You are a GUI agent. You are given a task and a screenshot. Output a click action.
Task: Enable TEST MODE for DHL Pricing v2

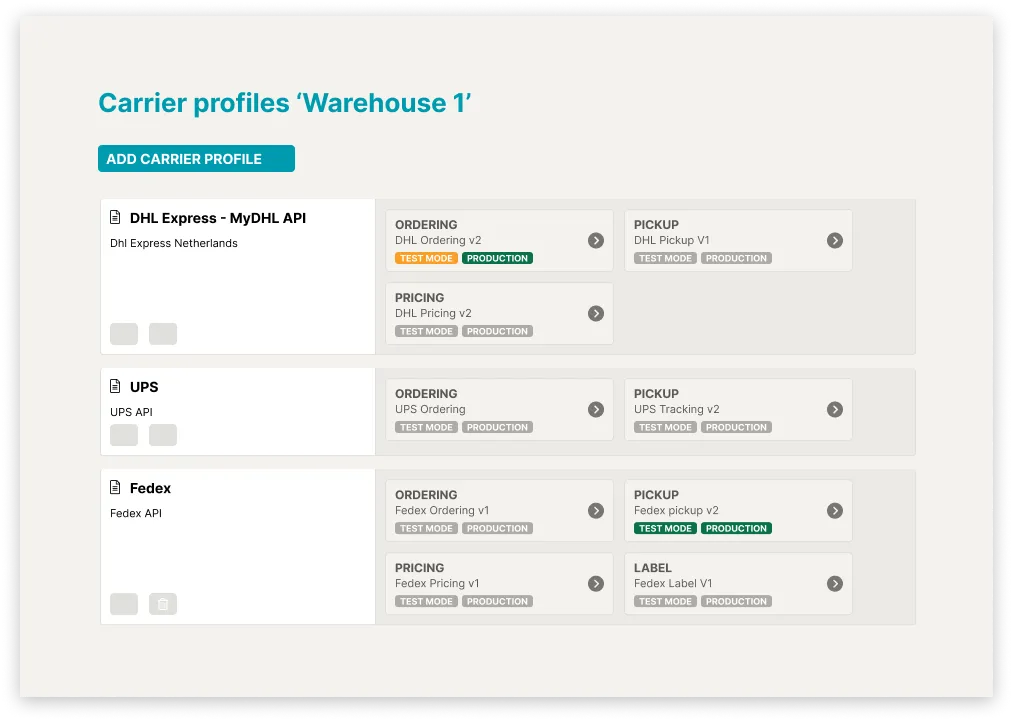click(x=426, y=331)
